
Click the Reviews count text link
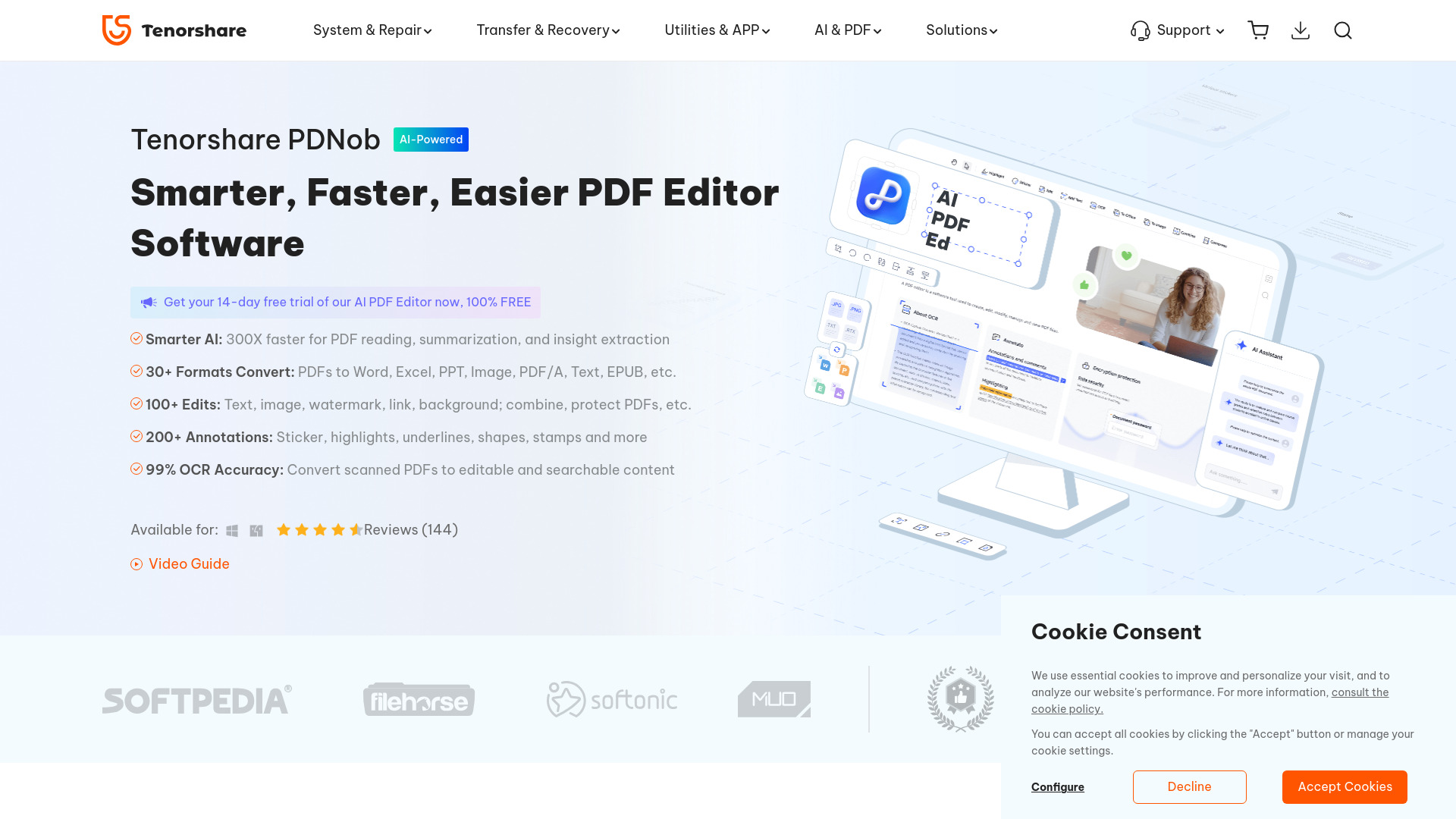(x=410, y=530)
